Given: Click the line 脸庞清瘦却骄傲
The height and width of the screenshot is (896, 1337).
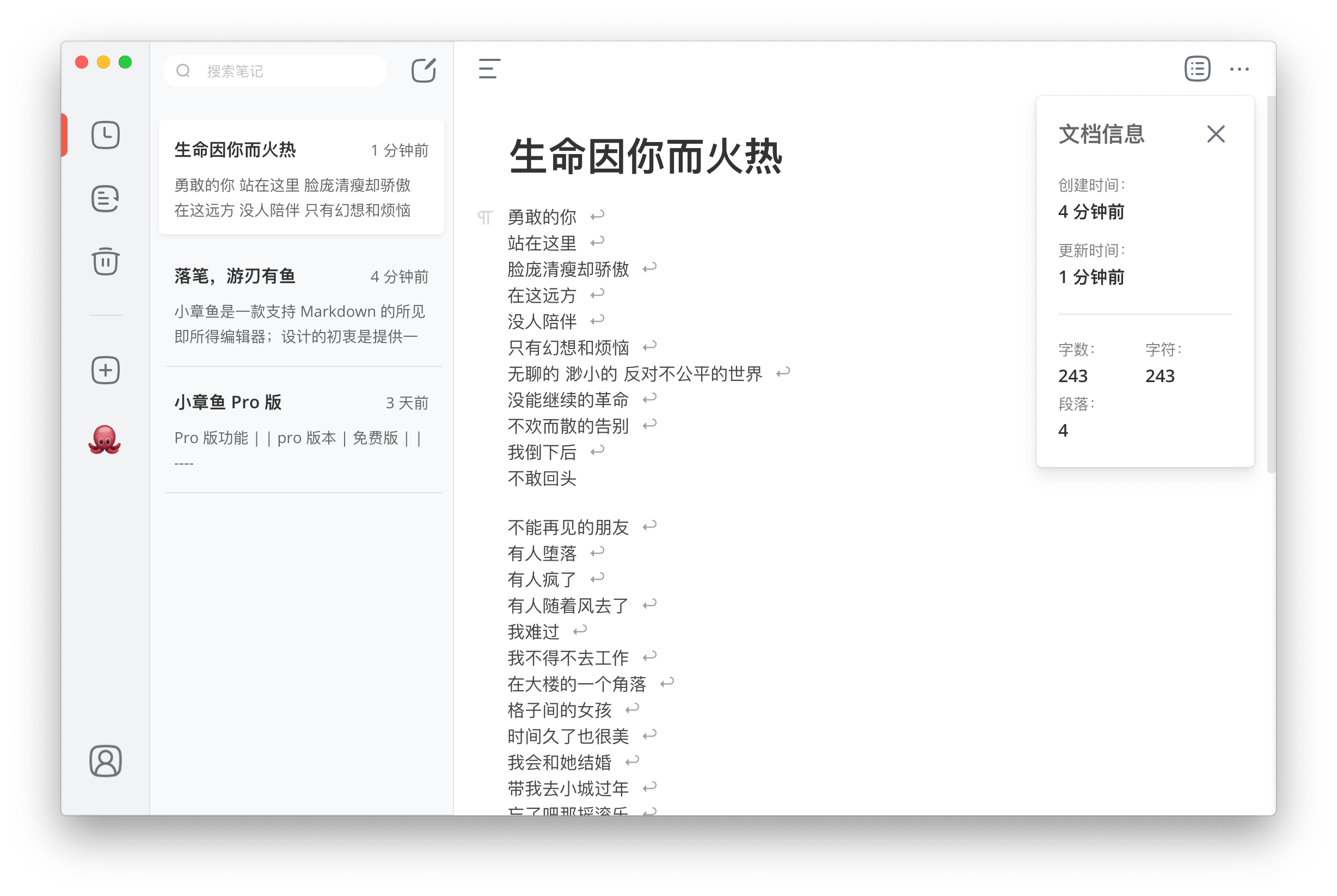Looking at the screenshot, I should coord(568,269).
